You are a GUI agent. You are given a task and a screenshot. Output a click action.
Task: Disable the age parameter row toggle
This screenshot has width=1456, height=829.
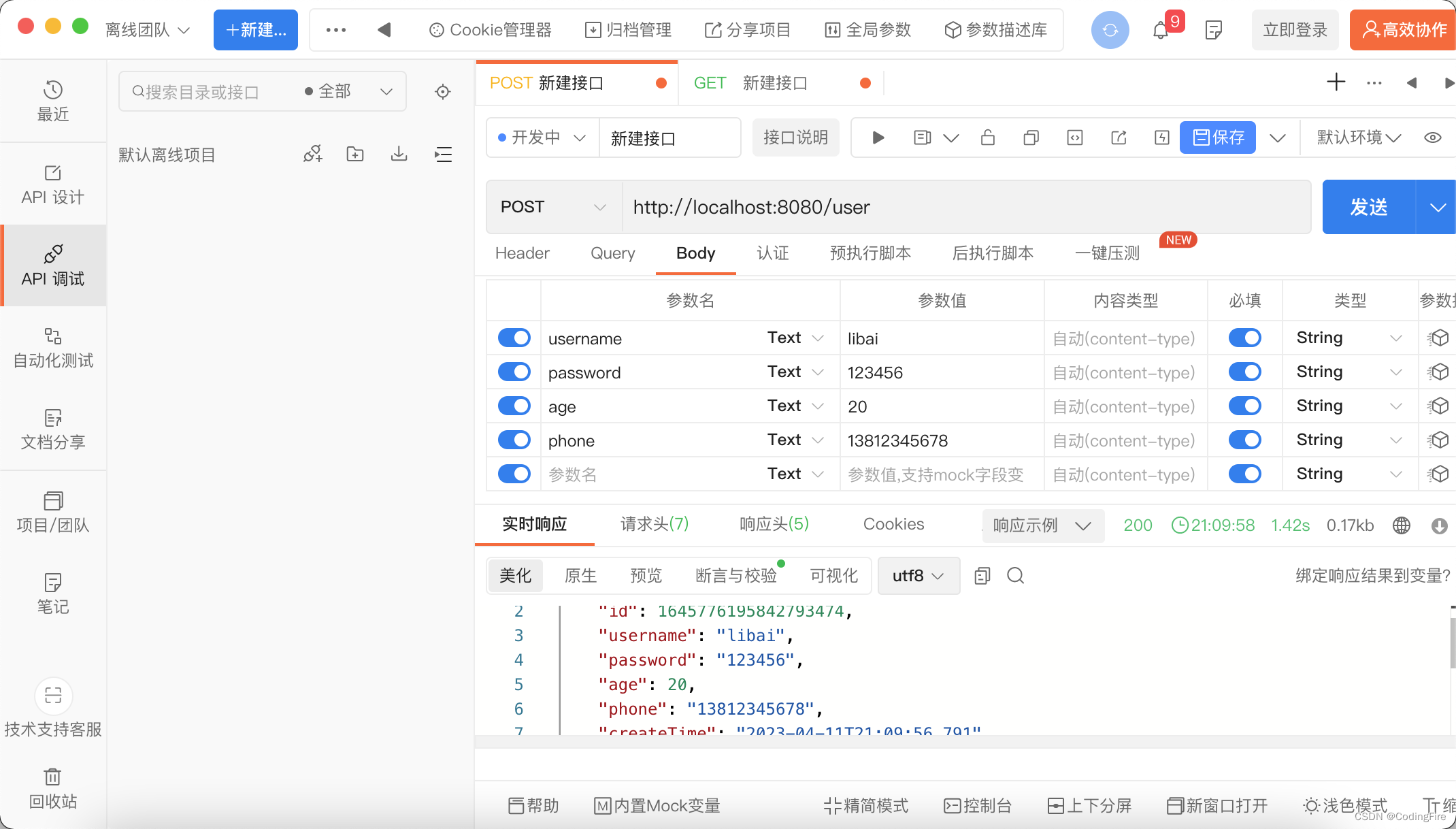[x=514, y=406]
